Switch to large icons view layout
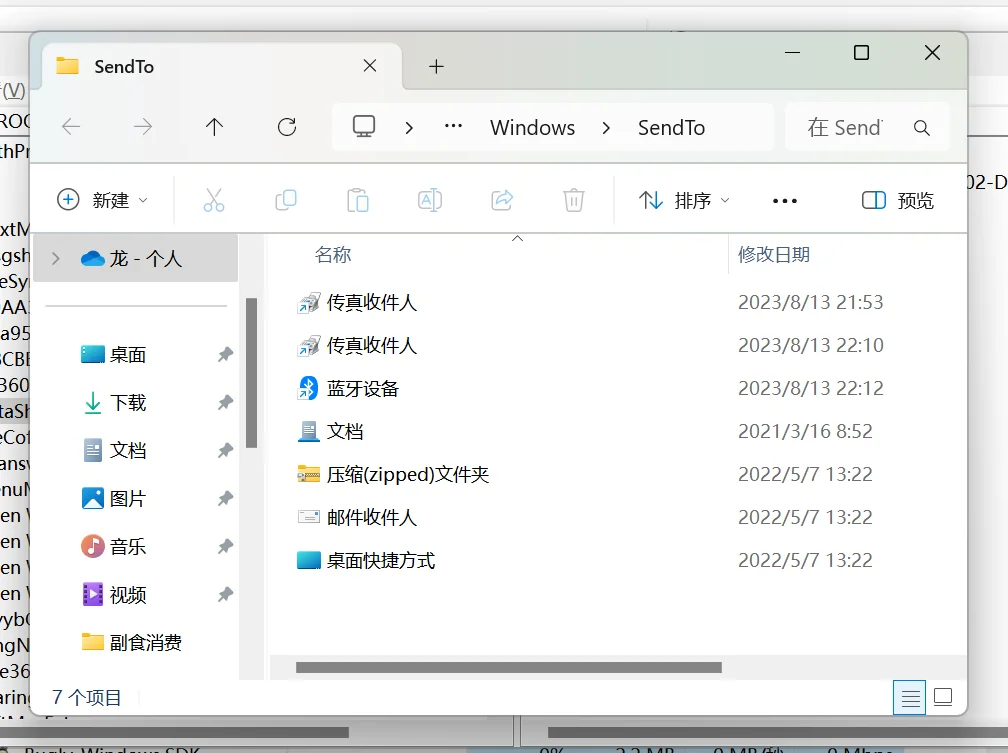The image size is (1008, 753). point(943,697)
